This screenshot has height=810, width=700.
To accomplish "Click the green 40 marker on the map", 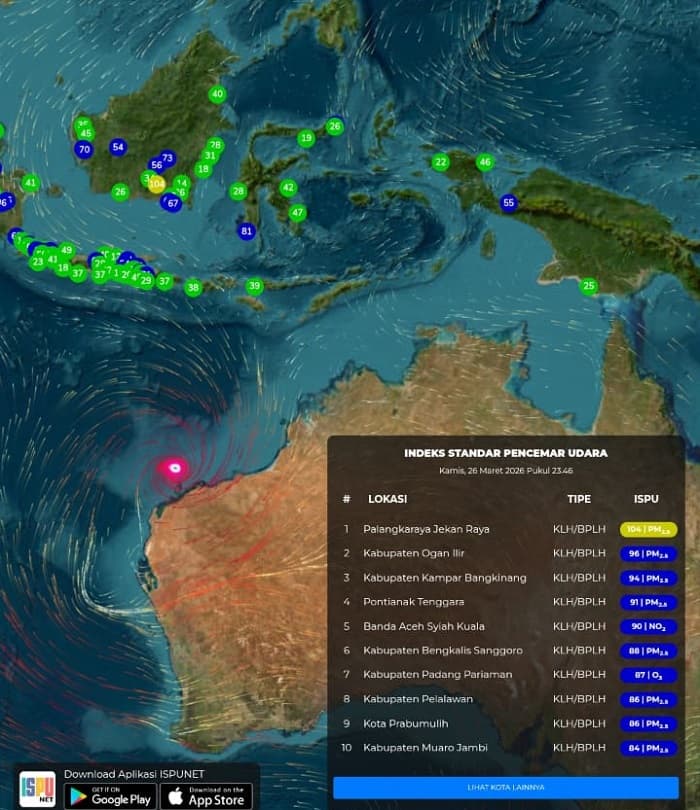I will click(217, 95).
